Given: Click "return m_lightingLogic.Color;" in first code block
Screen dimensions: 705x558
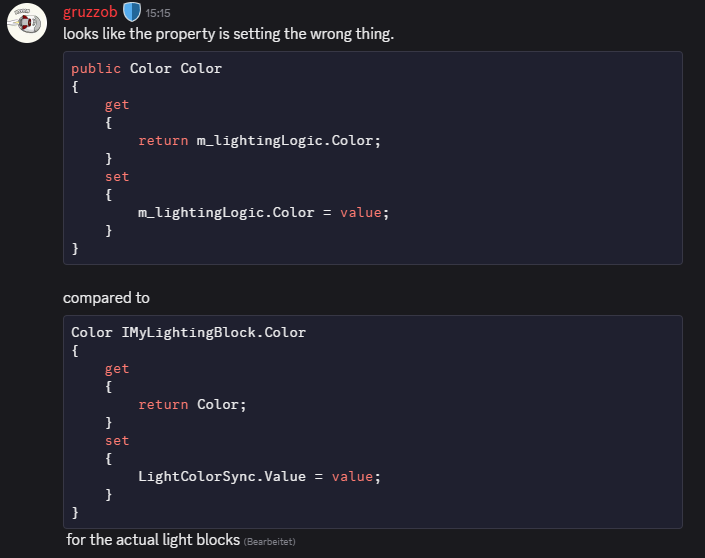Looking at the screenshot, I should point(260,140).
